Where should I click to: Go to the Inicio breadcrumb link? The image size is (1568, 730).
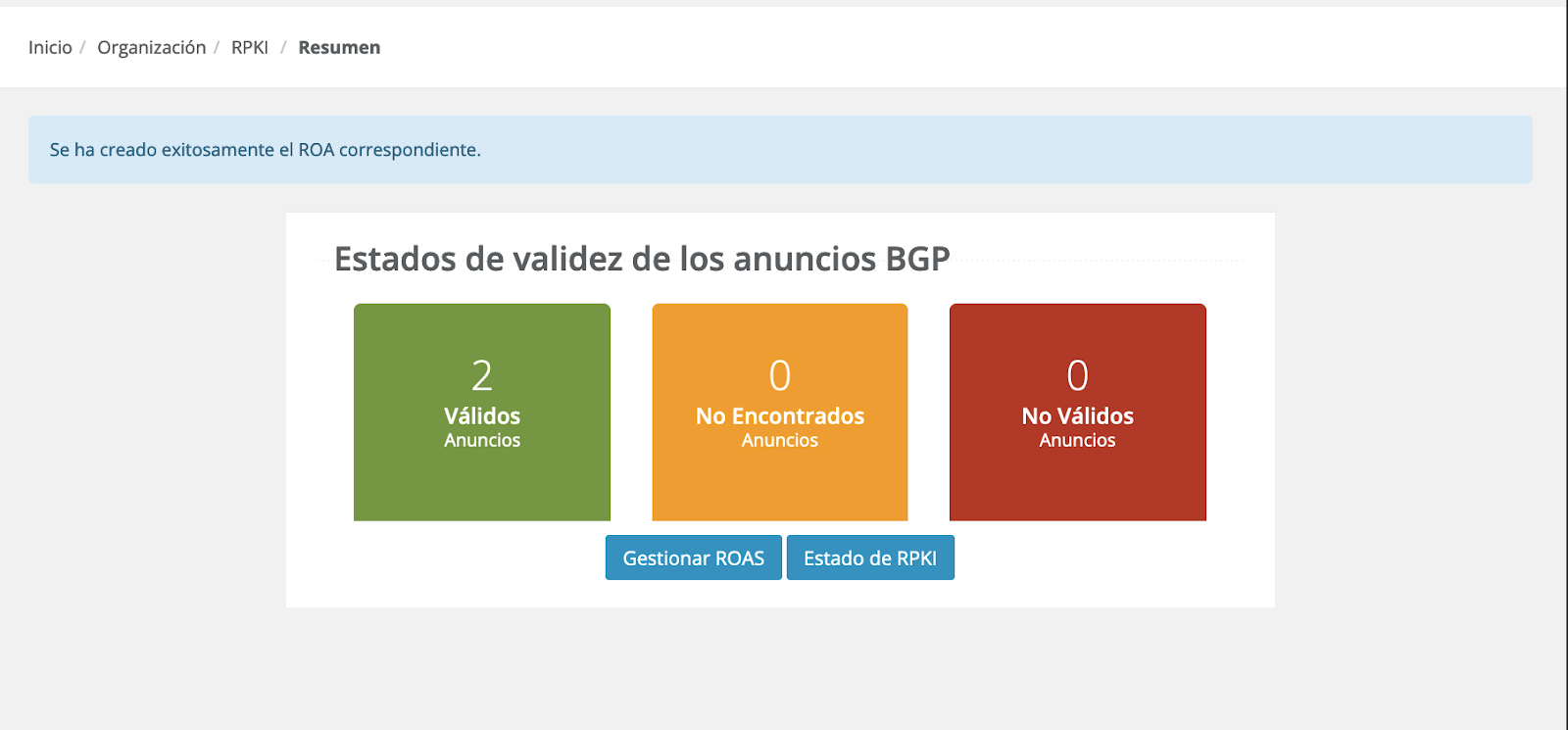pyautogui.click(x=50, y=47)
